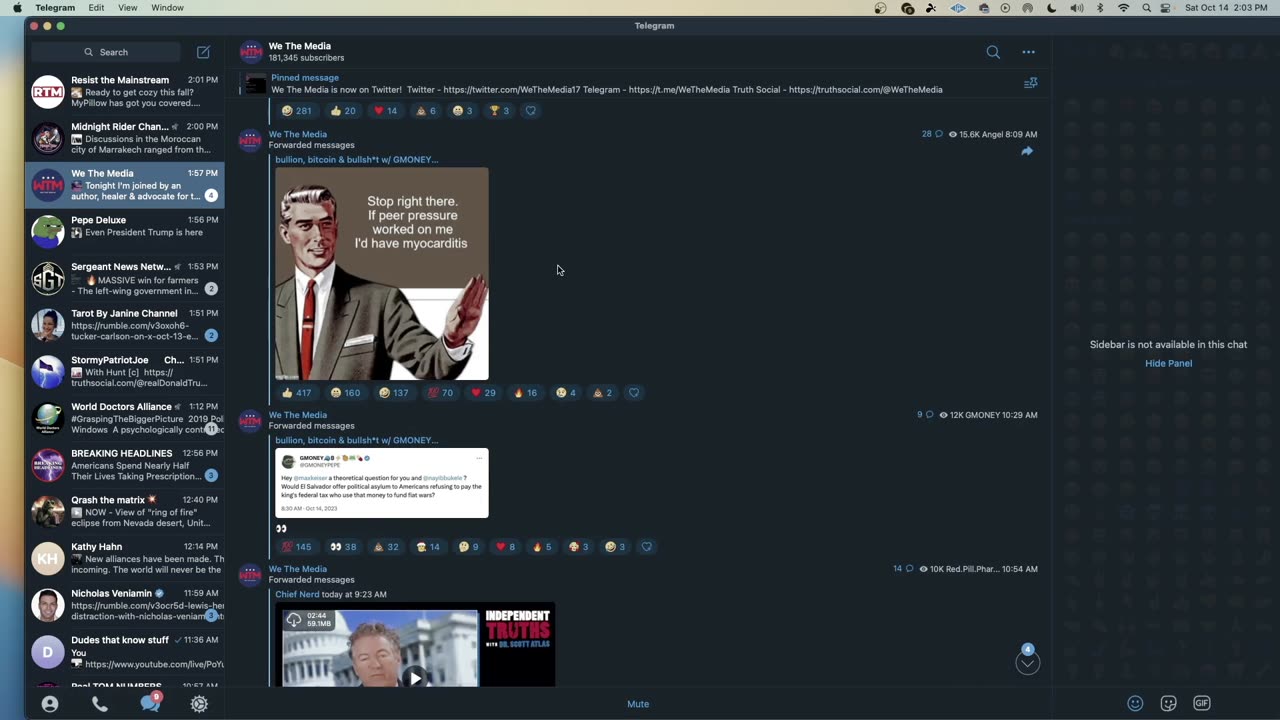
Task: Open macOS Control Center icon
Action: click(1166, 8)
